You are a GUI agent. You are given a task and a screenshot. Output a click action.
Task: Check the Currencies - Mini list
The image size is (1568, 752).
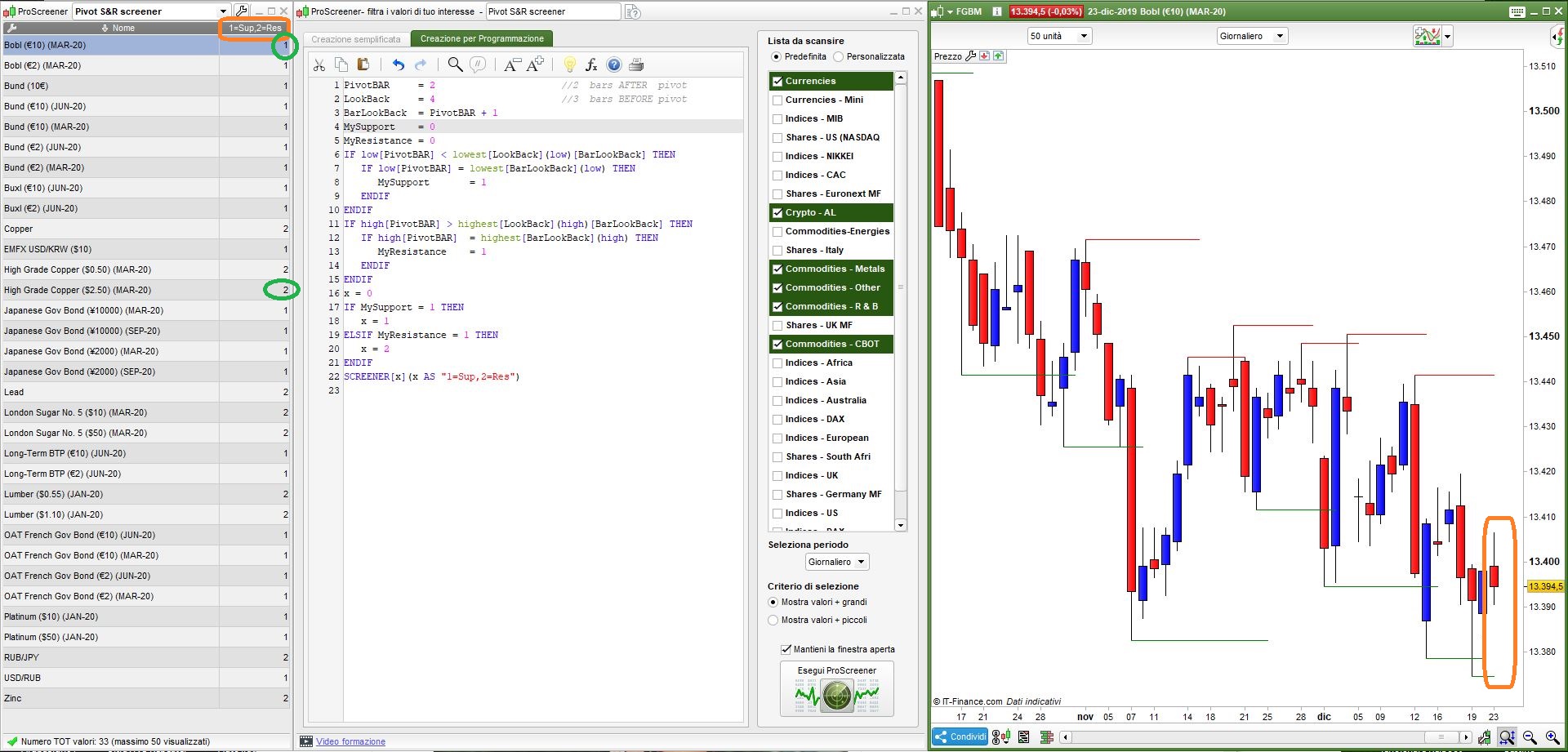[x=777, y=100]
